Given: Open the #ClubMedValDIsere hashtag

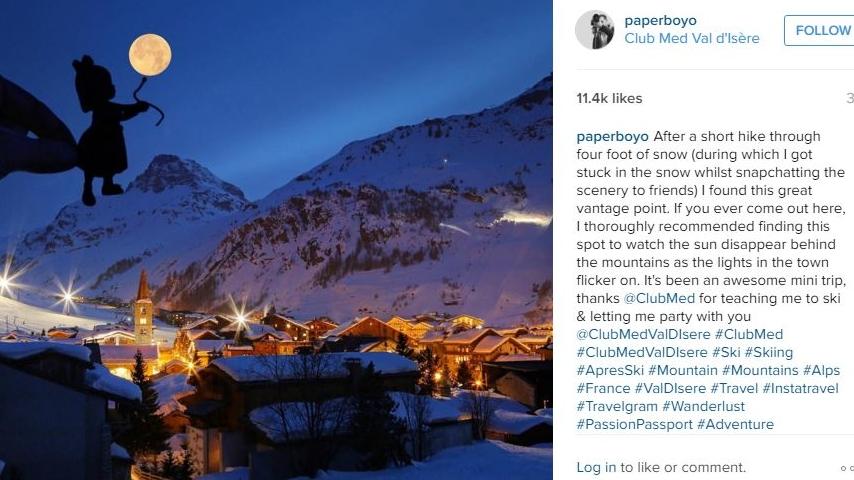Looking at the screenshot, I should tap(642, 353).
